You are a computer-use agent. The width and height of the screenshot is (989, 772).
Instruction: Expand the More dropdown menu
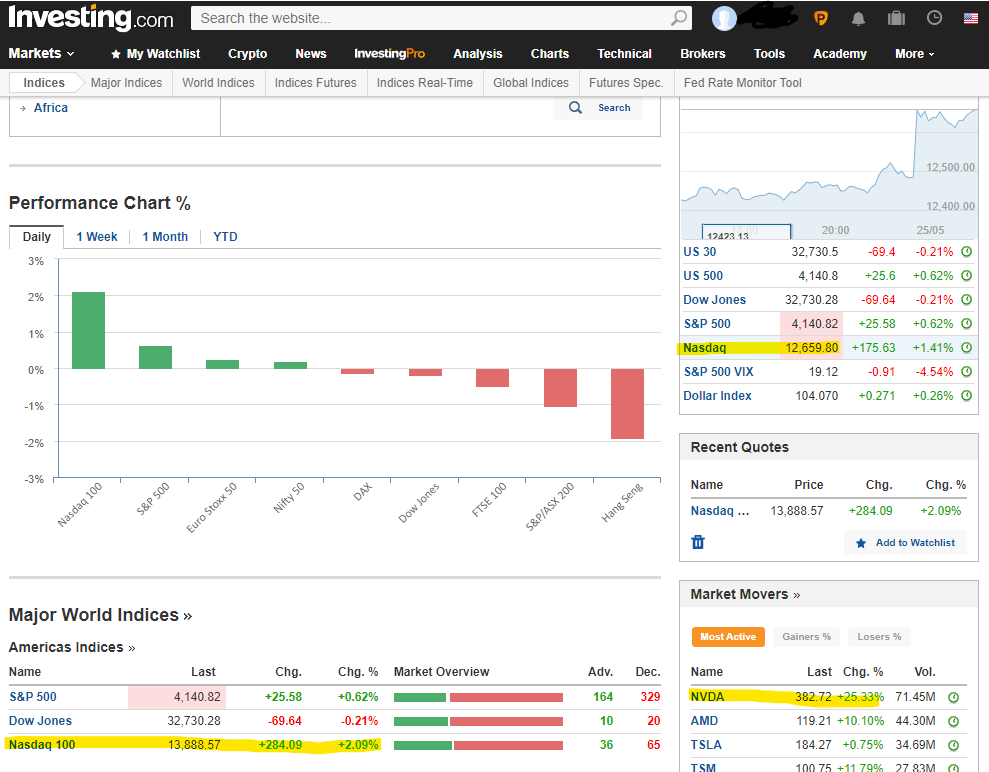click(x=915, y=54)
